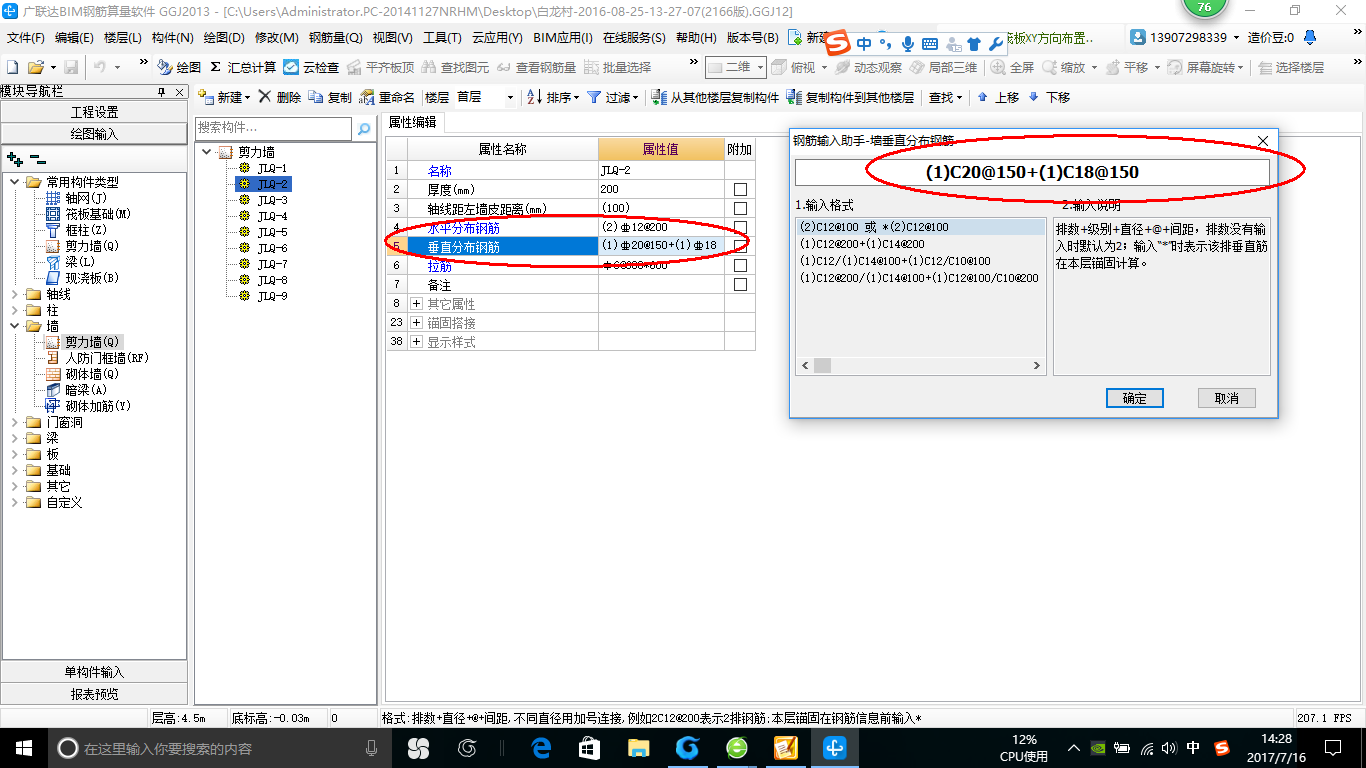Move component up with 上移
Image resolution: width=1366 pixels, height=768 pixels.
click(998, 97)
